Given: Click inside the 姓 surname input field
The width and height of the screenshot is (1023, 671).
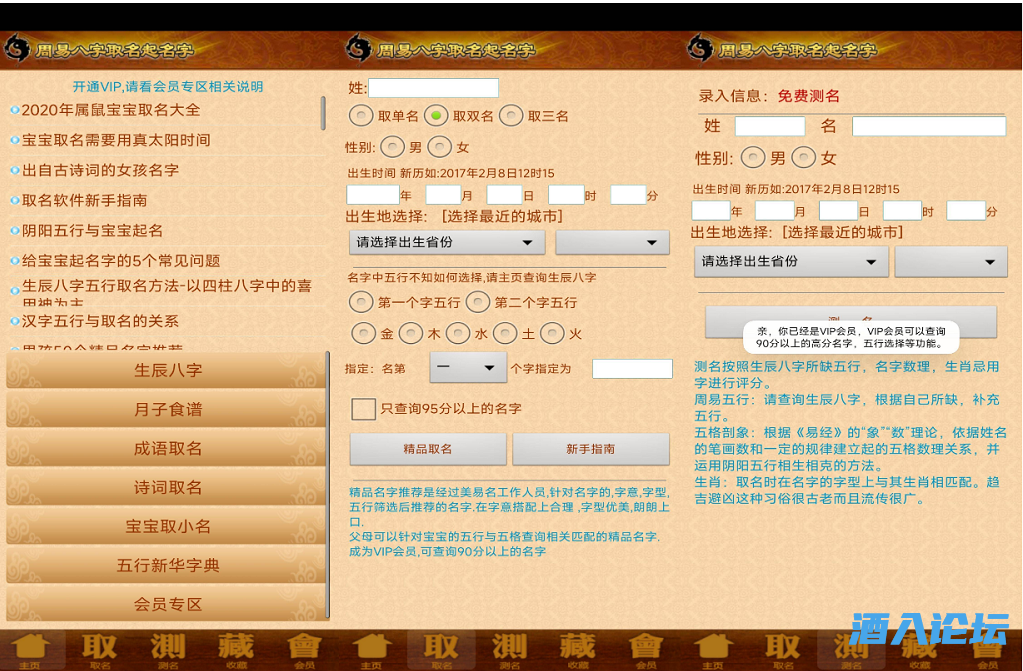Looking at the screenshot, I should click(x=434, y=88).
